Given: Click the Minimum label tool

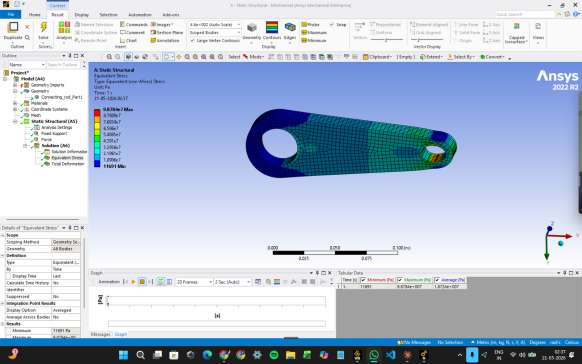Looking at the screenshot, I should point(314,40).
